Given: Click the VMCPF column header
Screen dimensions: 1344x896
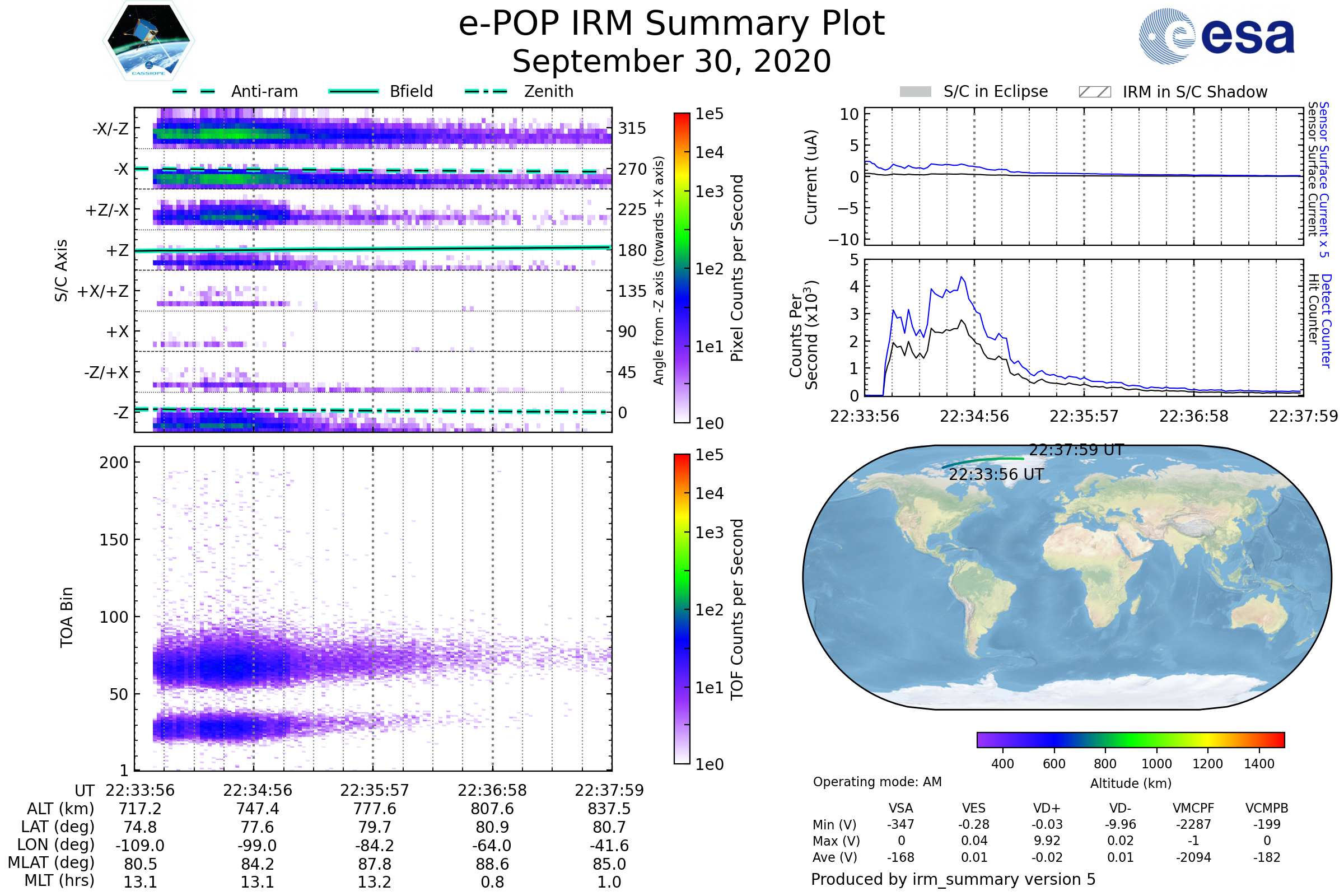Looking at the screenshot, I should point(1193,808).
